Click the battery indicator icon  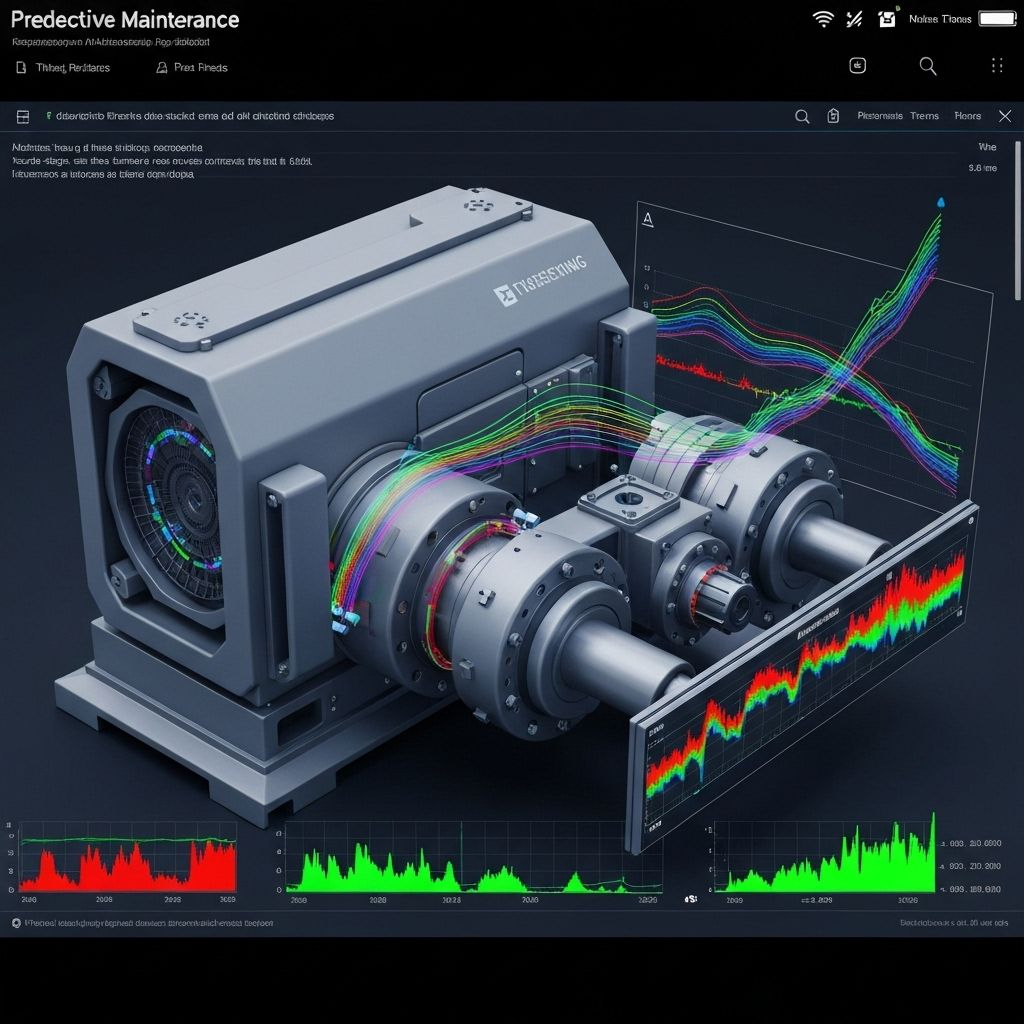pos(996,19)
